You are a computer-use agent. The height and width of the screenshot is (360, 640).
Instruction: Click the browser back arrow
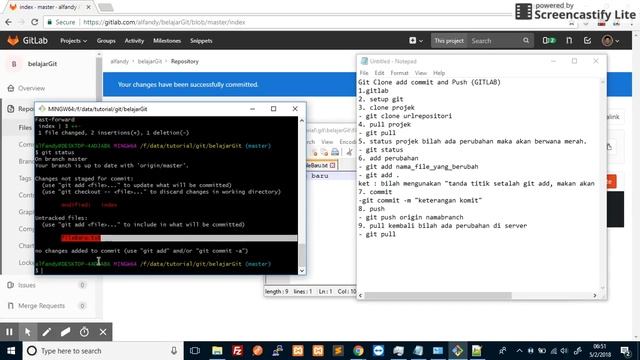(x=9, y=22)
